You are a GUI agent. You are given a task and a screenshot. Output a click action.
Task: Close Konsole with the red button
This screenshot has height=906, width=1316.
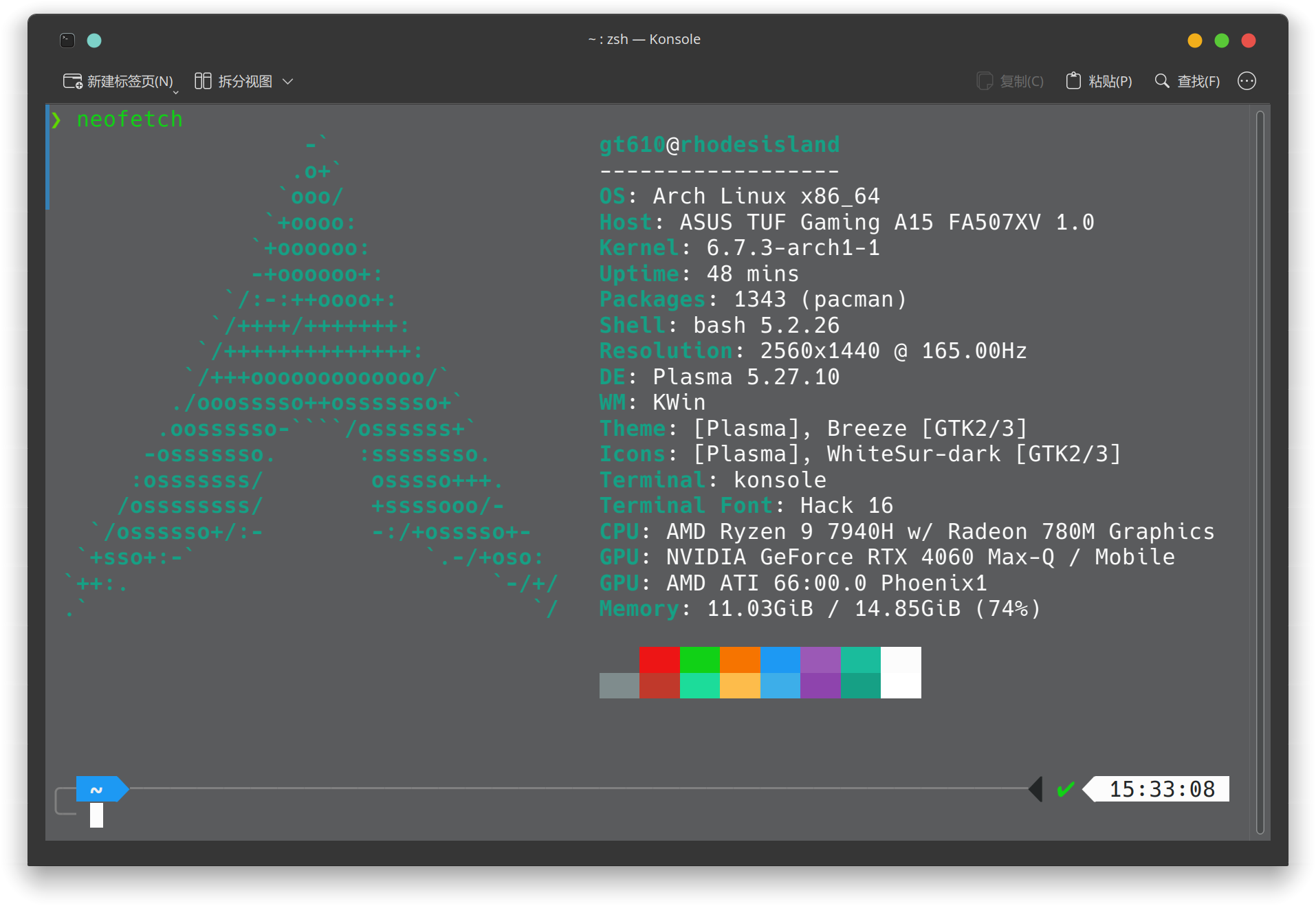[x=1248, y=41]
